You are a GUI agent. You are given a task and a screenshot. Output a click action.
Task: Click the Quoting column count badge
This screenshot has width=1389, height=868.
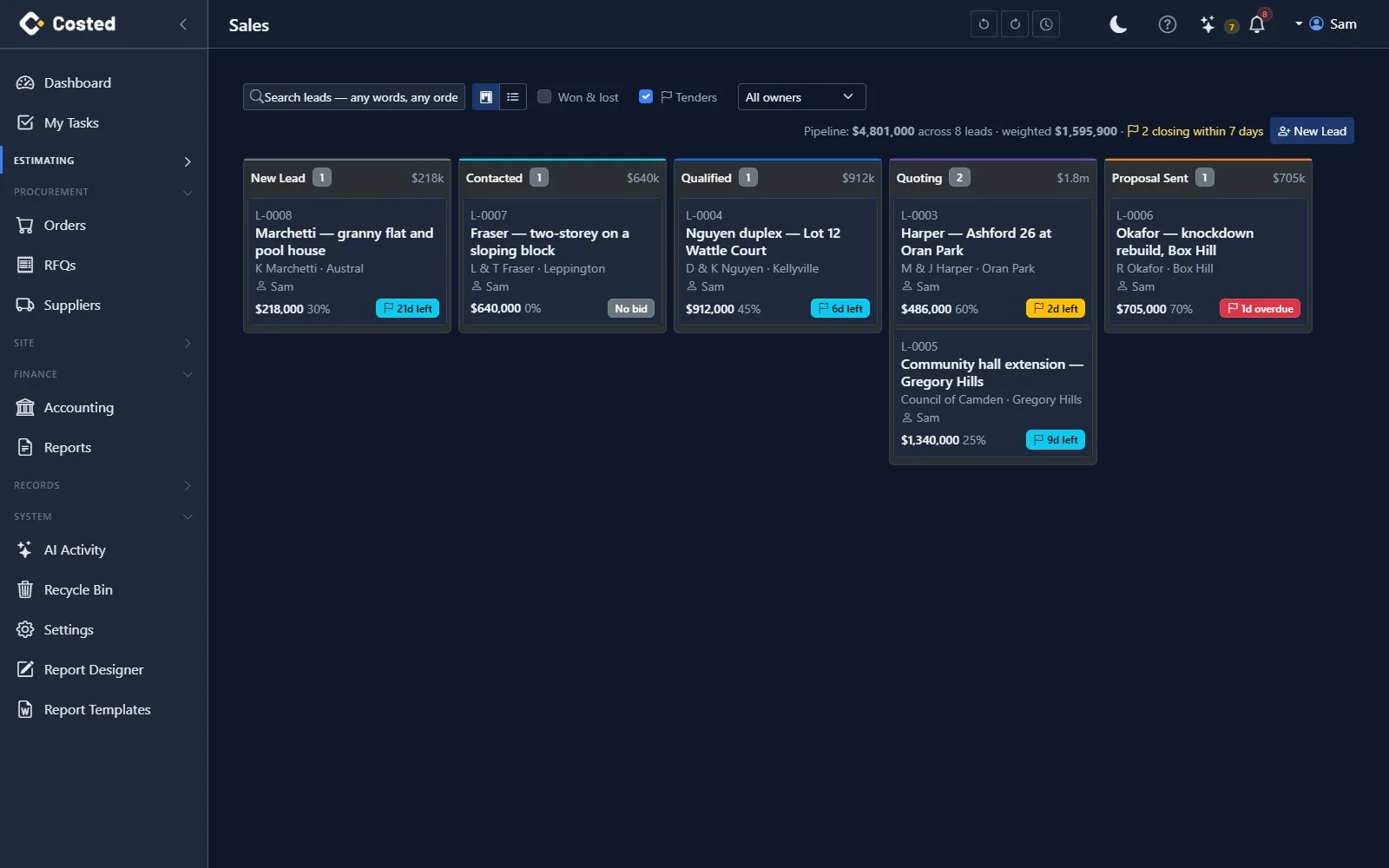pyautogui.click(x=959, y=178)
